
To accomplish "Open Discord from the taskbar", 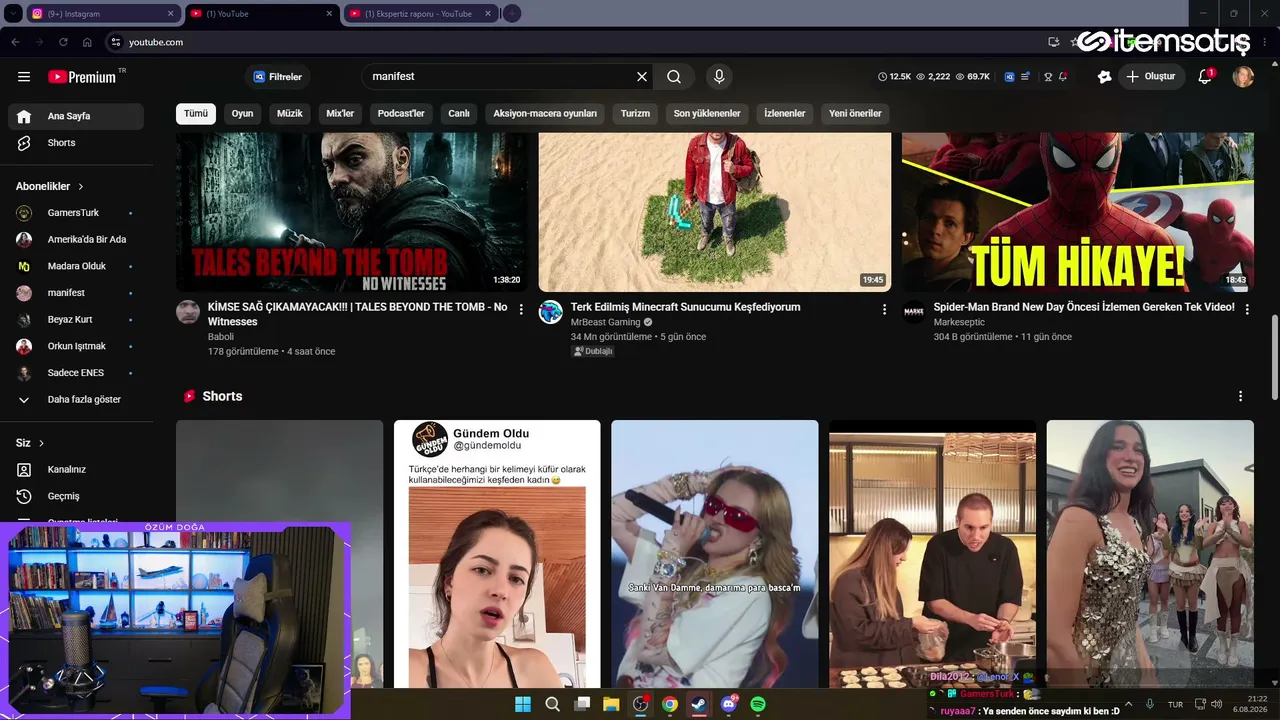I will (x=729, y=704).
